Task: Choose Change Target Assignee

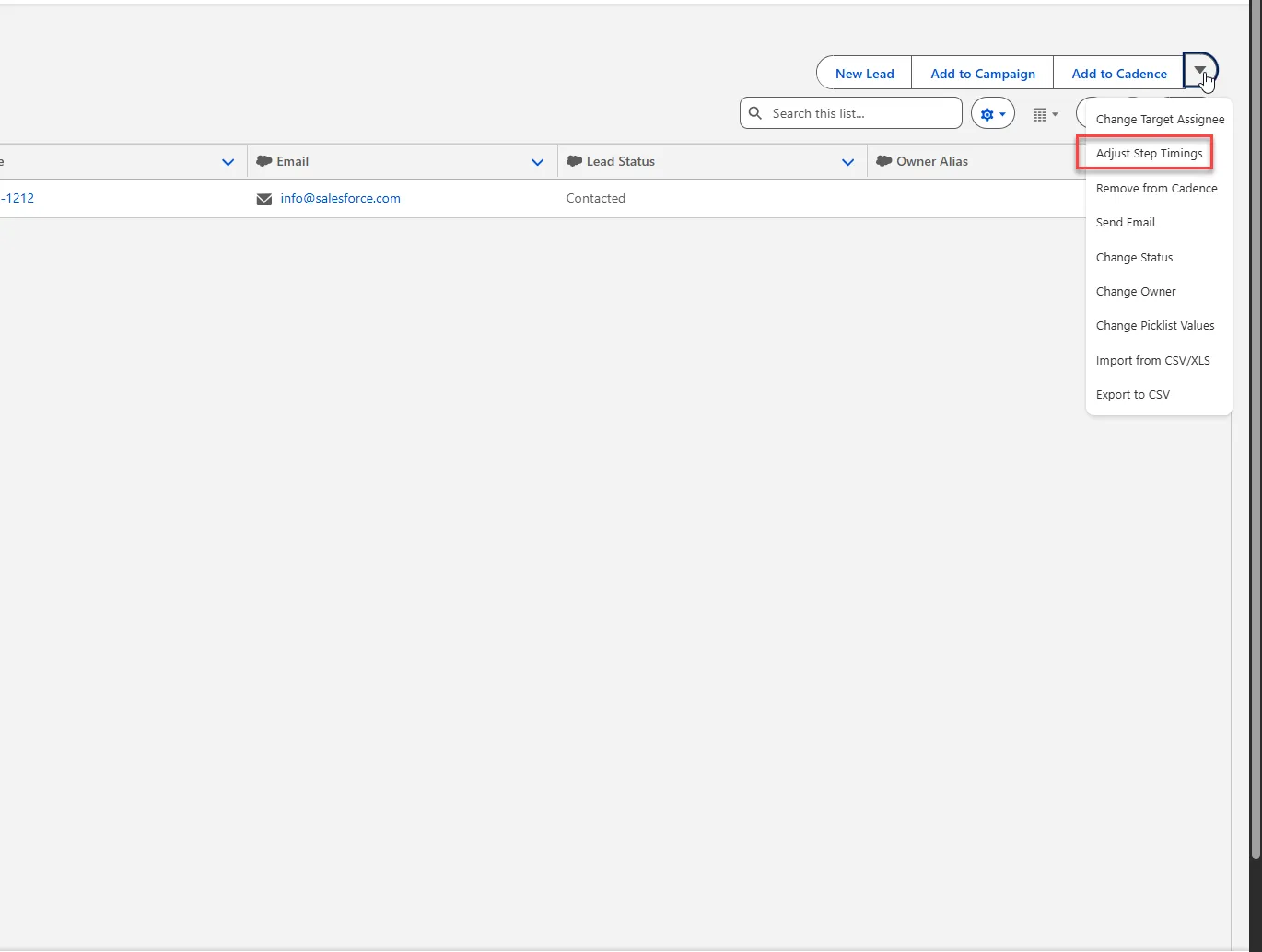Action: pos(1160,120)
